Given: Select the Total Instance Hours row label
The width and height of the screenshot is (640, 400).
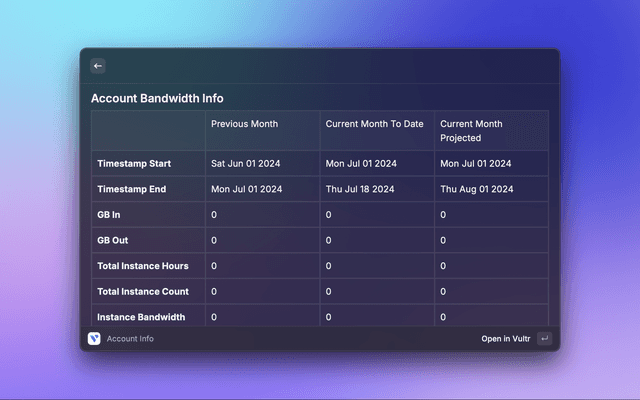Looking at the screenshot, I should pyautogui.click(x=142, y=266).
